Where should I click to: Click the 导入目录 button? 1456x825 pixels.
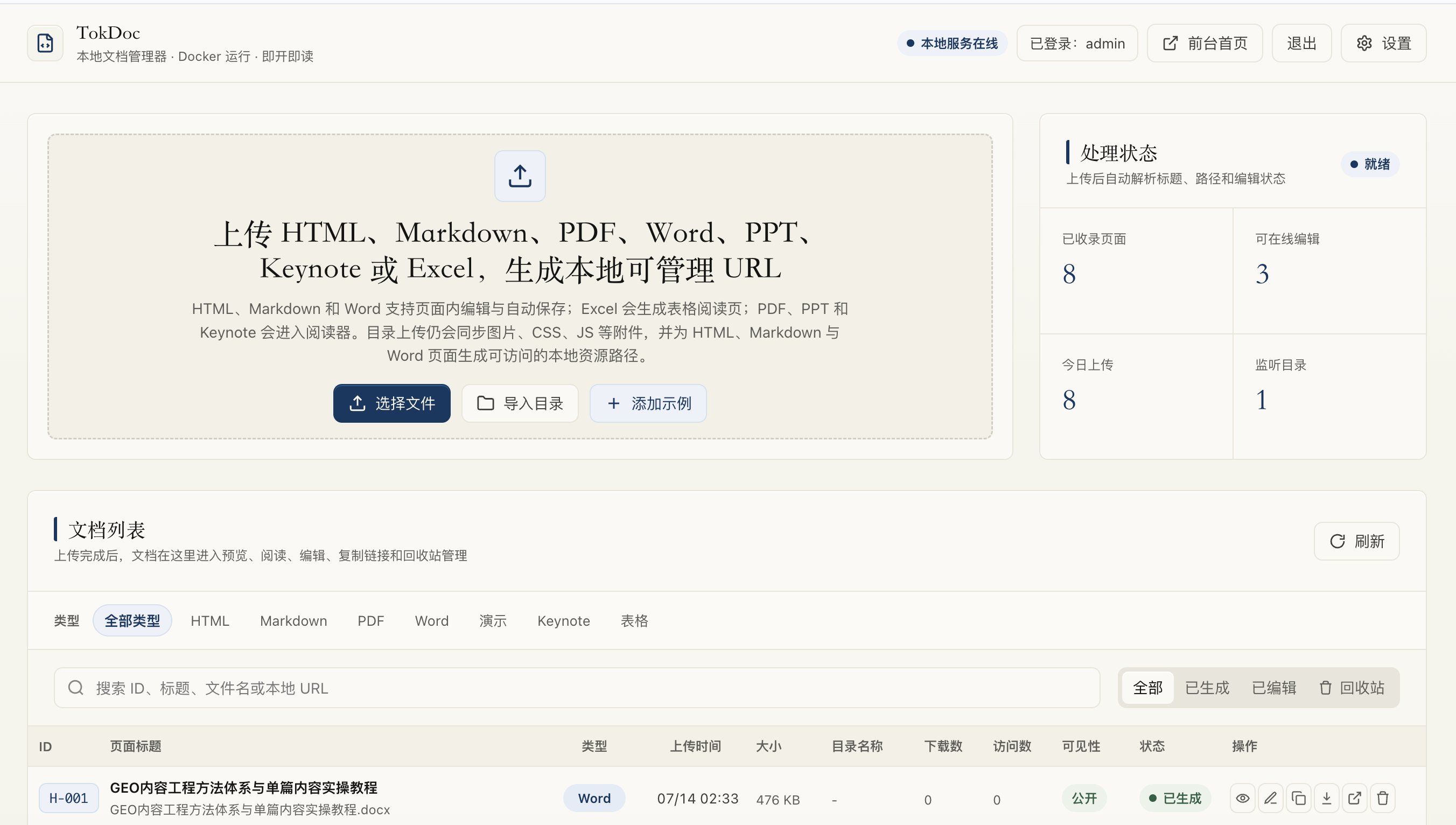pos(520,403)
